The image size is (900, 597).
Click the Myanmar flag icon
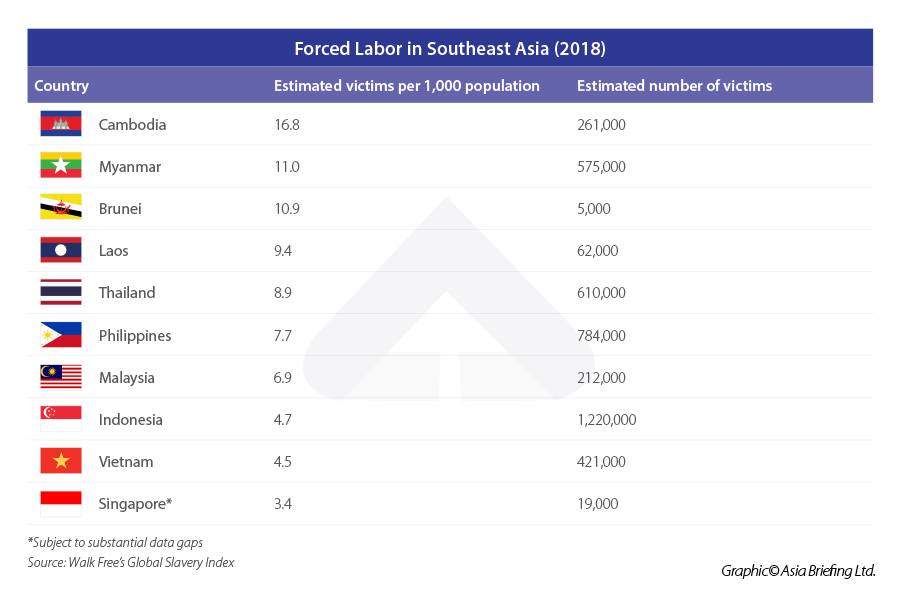pos(61,166)
